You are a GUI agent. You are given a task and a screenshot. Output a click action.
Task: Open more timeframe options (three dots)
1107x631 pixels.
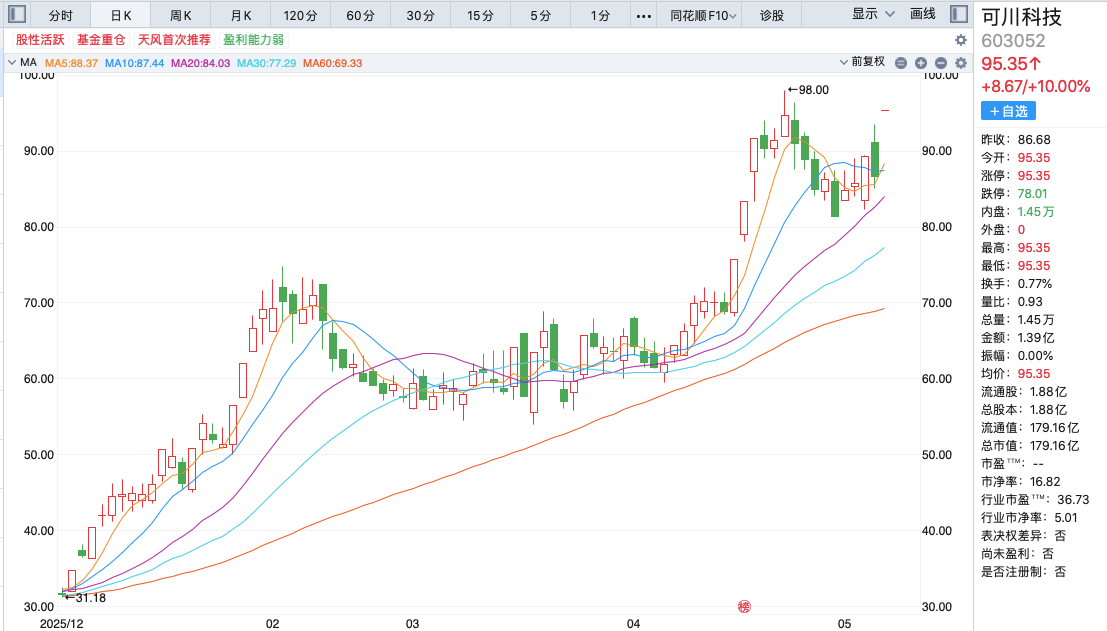[644, 16]
